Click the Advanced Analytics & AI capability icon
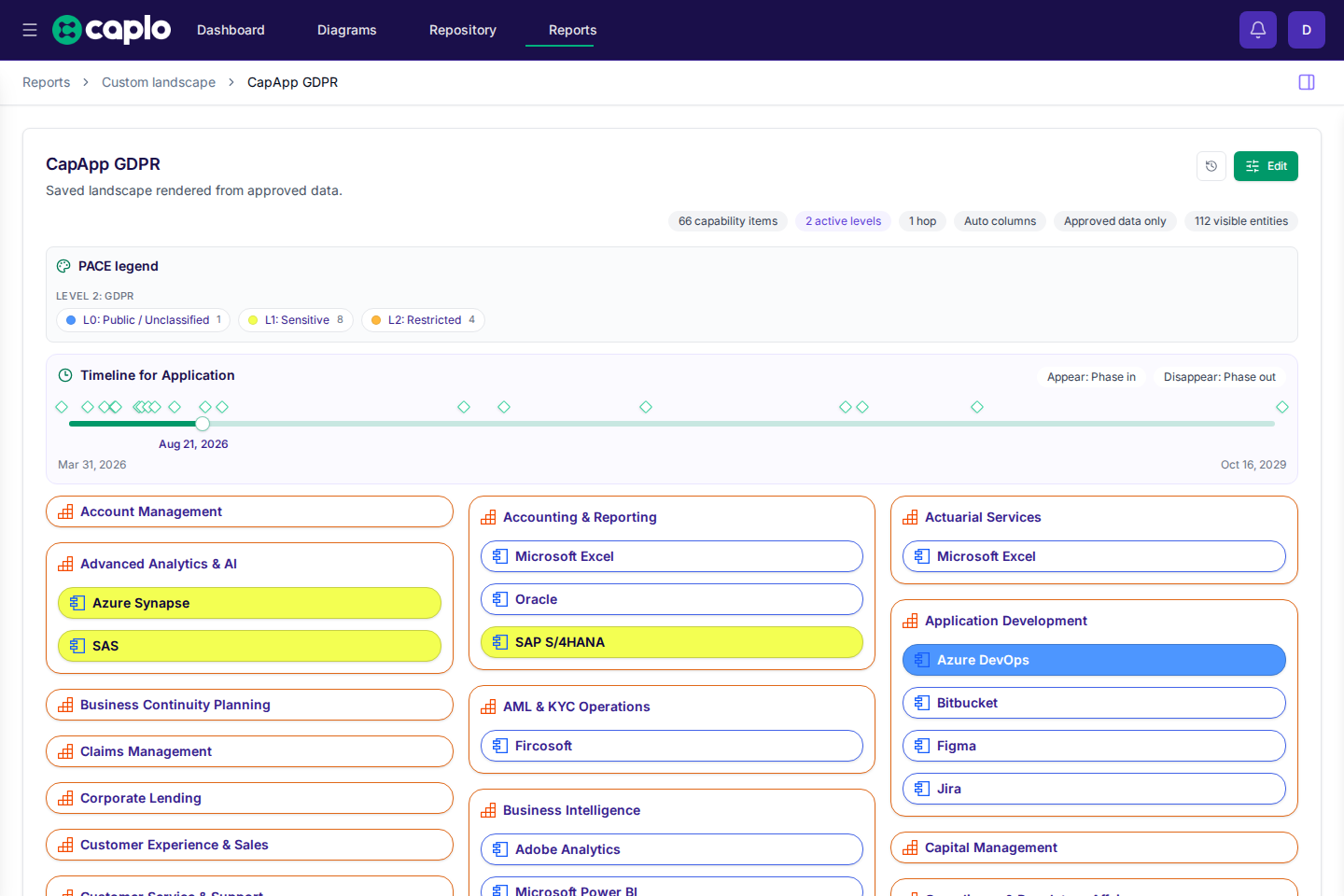This screenshot has height=896, width=1344. (x=65, y=564)
